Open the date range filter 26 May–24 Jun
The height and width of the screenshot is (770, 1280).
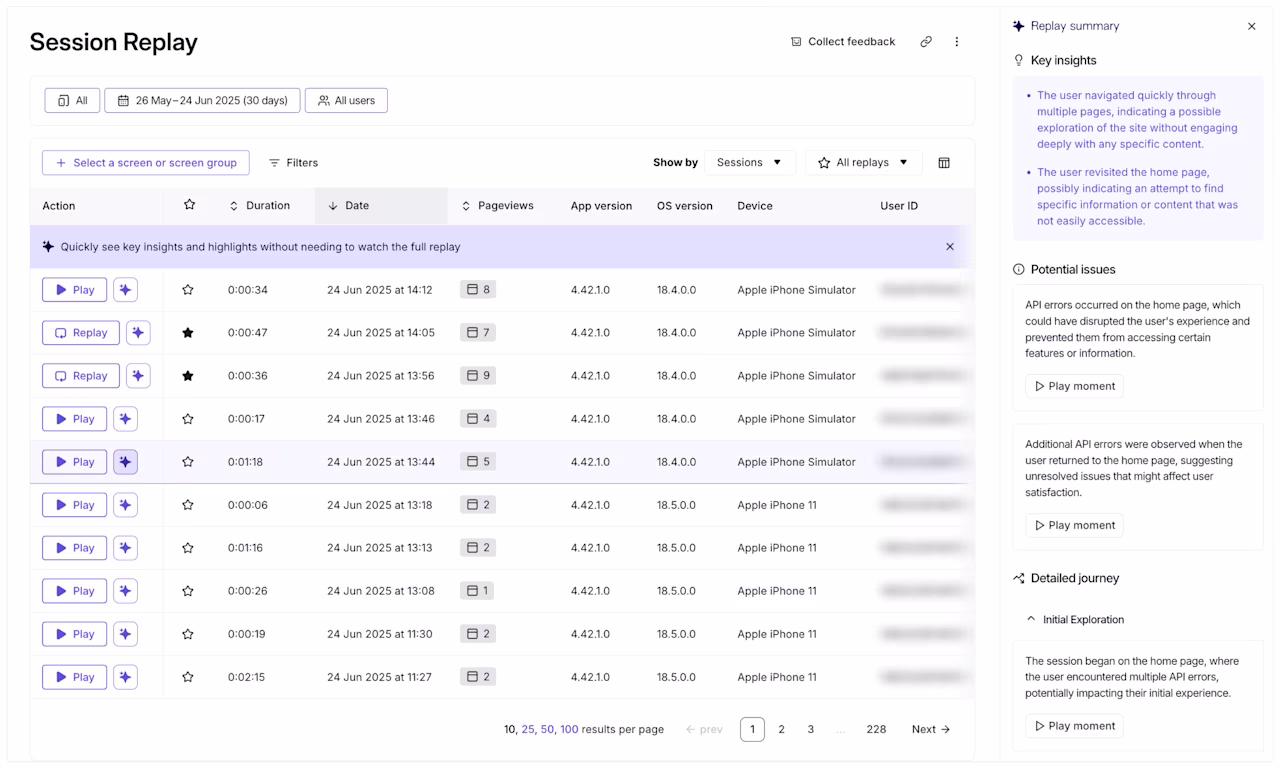click(202, 100)
